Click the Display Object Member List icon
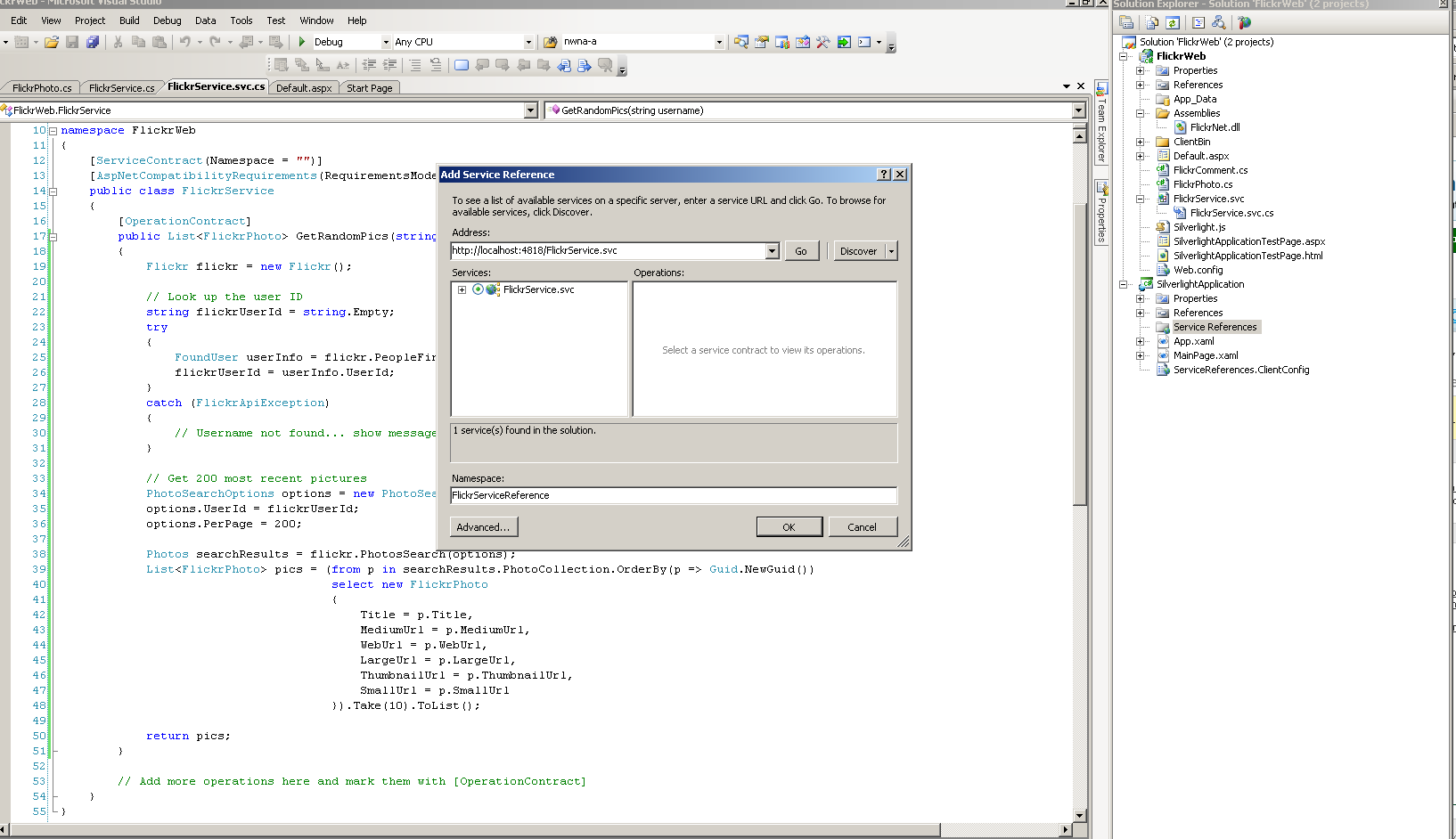This screenshot has width=1456, height=839. click(x=281, y=65)
